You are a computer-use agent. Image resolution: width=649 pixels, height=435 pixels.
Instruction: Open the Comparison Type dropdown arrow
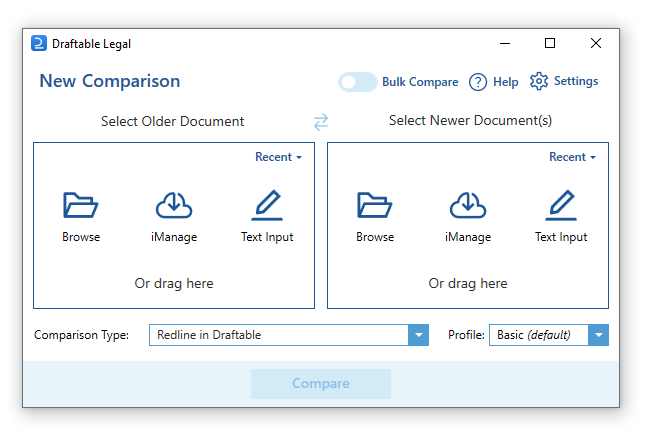pyautogui.click(x=418, y=335)
